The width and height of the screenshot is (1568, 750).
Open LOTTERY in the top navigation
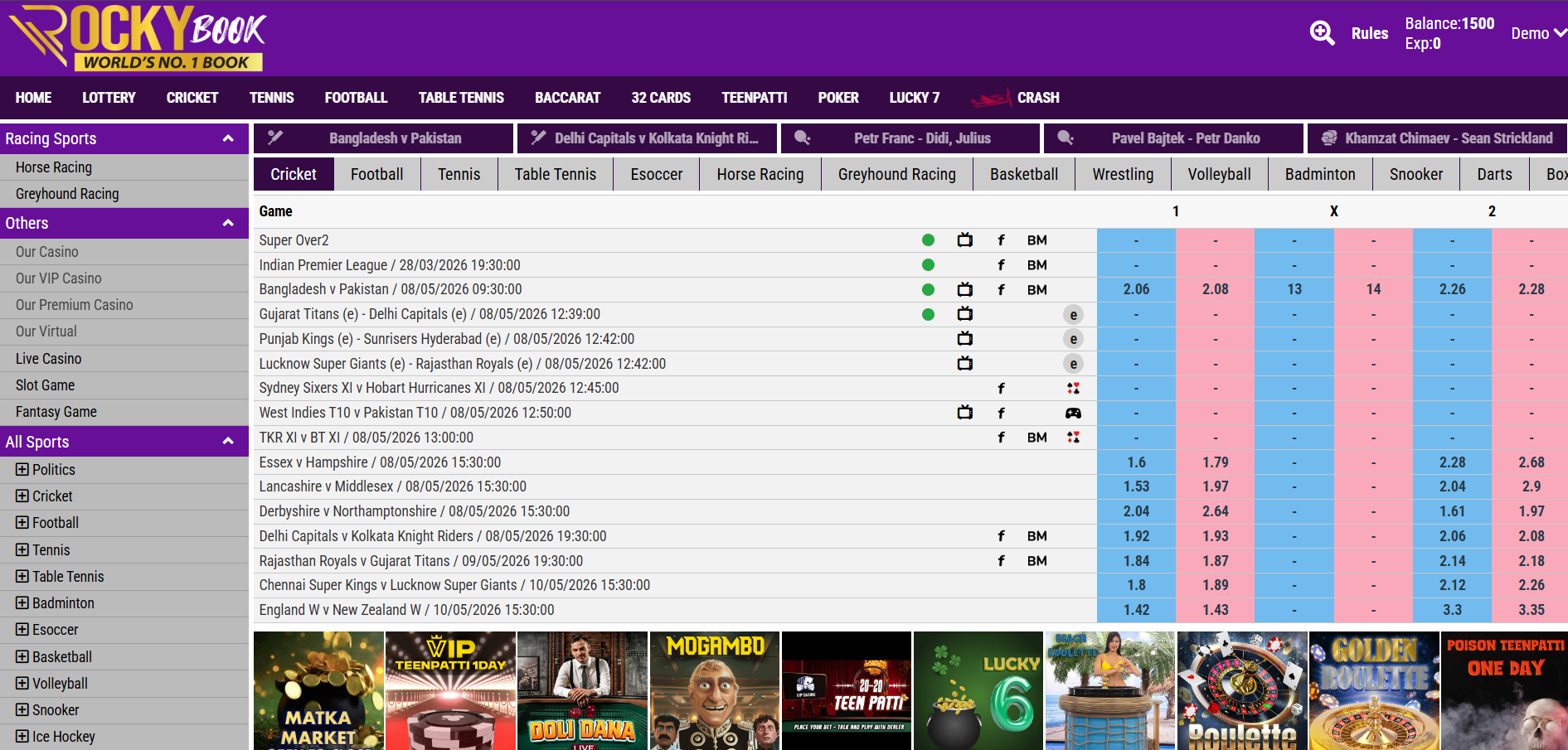click(109, 98)
